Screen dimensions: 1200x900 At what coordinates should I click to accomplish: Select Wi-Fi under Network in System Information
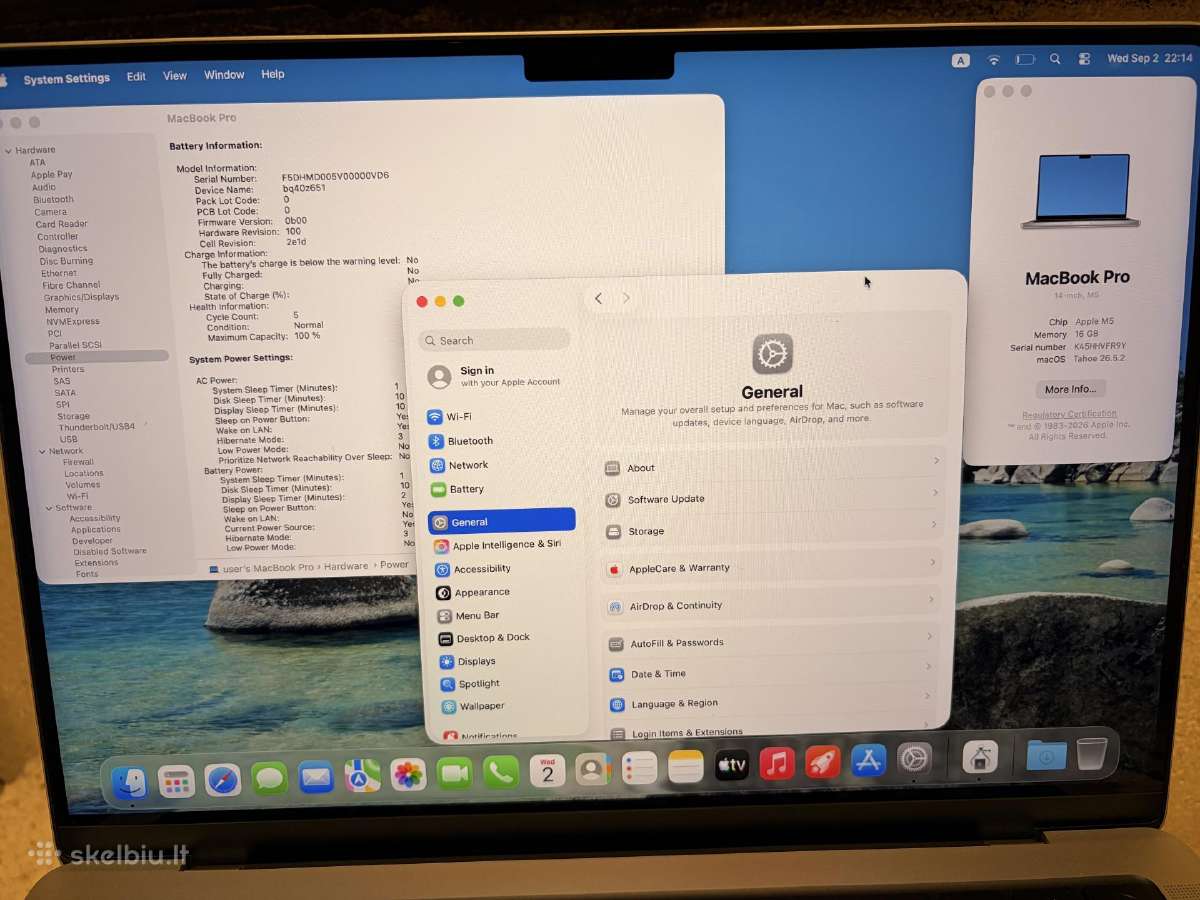click(x=77, y=496)
